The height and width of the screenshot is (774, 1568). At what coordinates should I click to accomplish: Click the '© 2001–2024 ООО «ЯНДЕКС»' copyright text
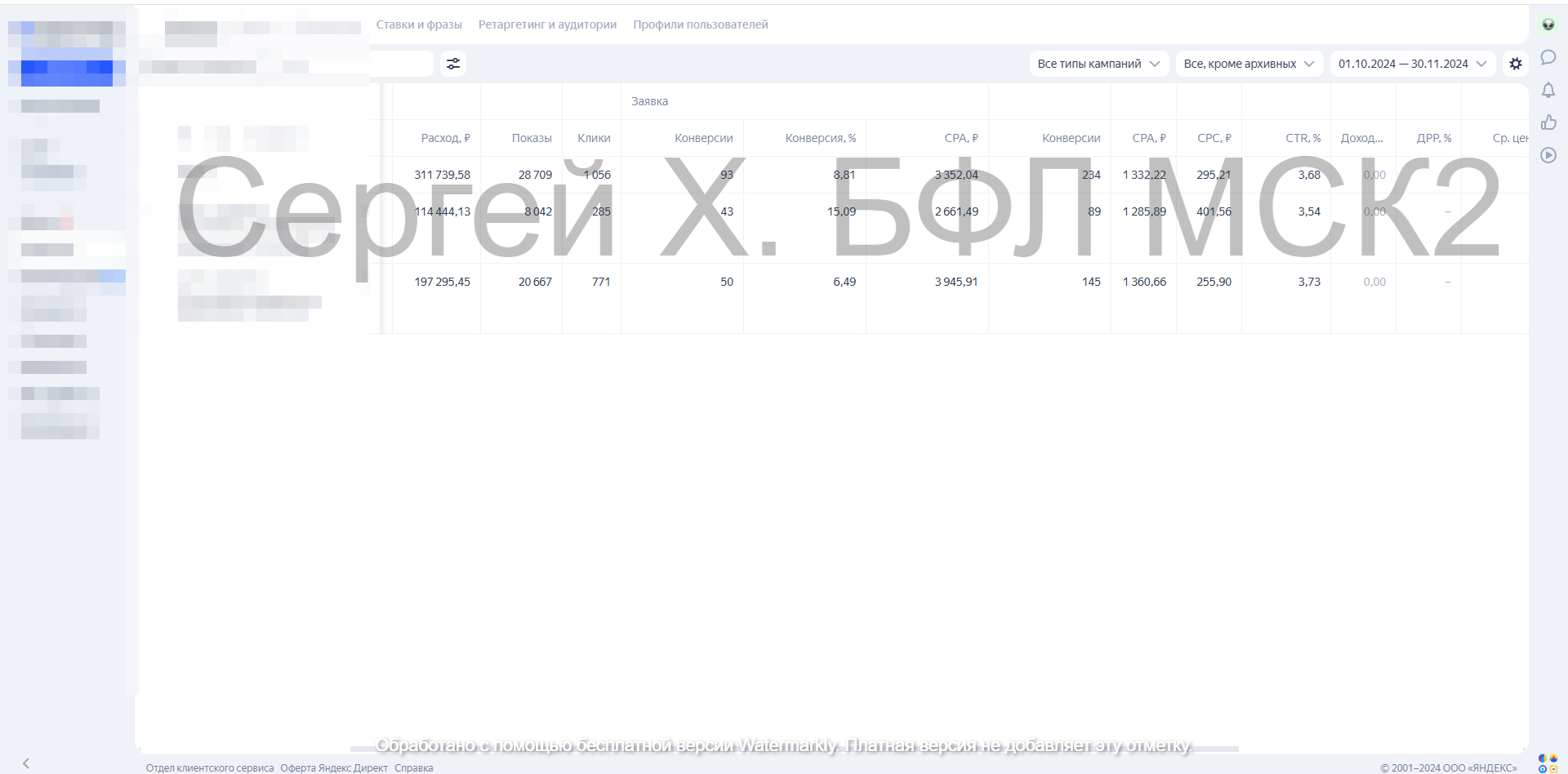1449,767
